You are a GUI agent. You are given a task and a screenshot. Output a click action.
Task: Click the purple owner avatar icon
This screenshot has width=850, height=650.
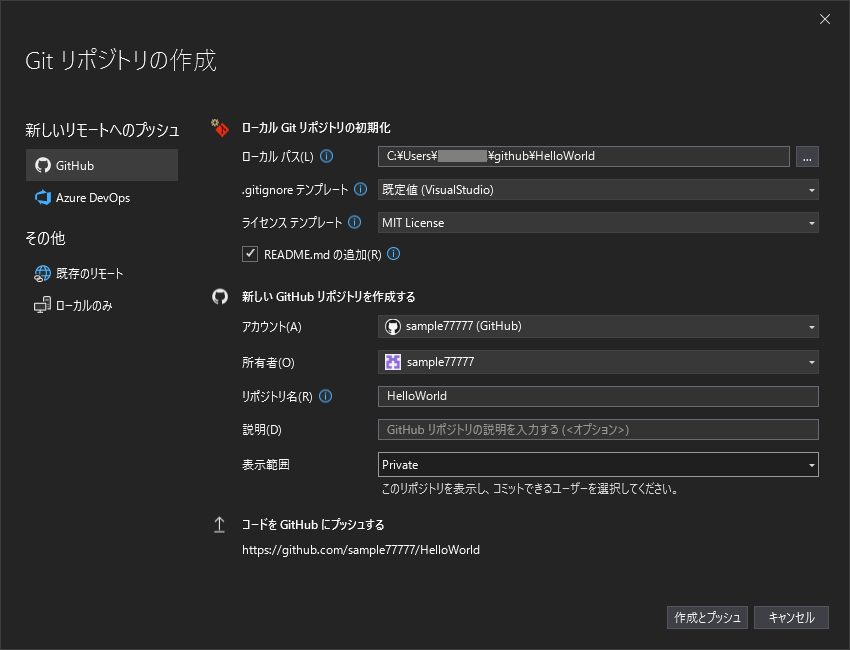pyautogui.click(x=392, y=362)
